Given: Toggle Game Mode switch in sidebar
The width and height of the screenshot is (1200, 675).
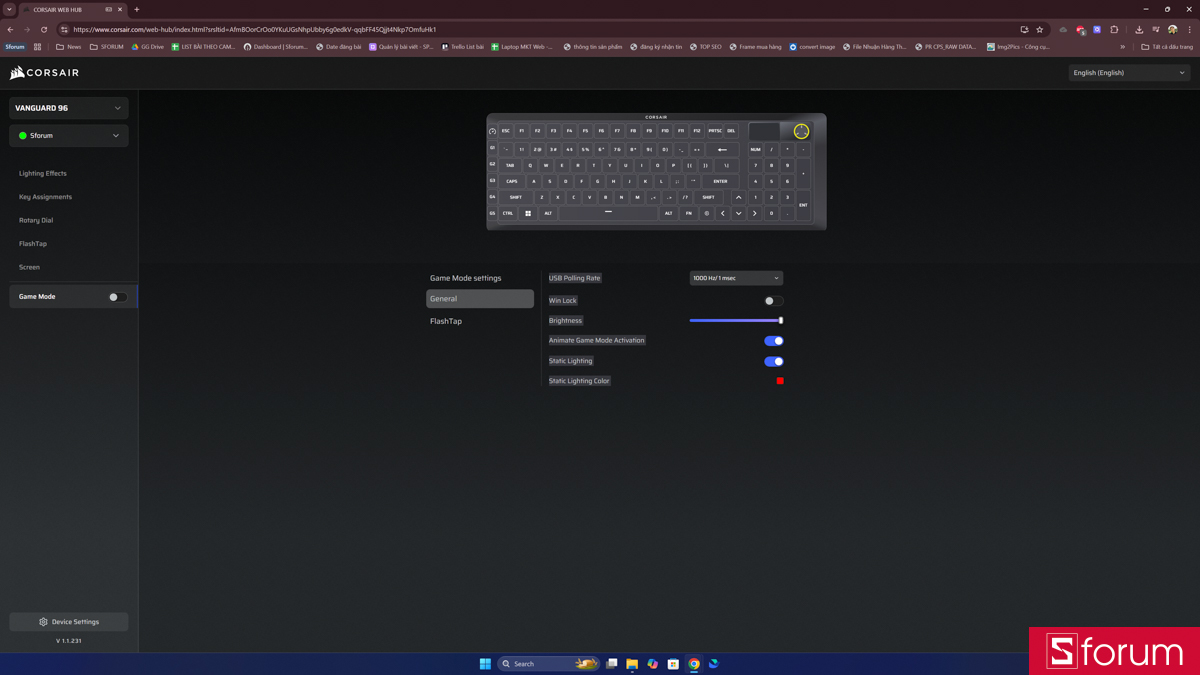Looking at the screenshot, I should [117, 297].
